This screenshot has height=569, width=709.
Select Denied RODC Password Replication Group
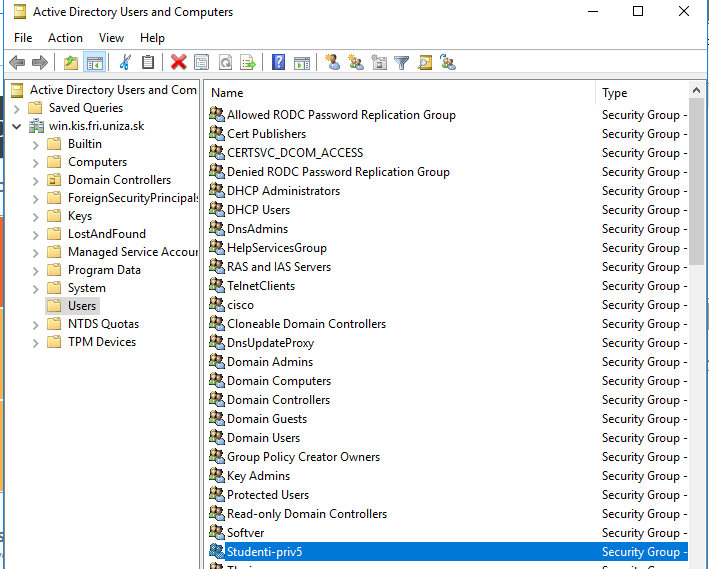pos(338,172)
